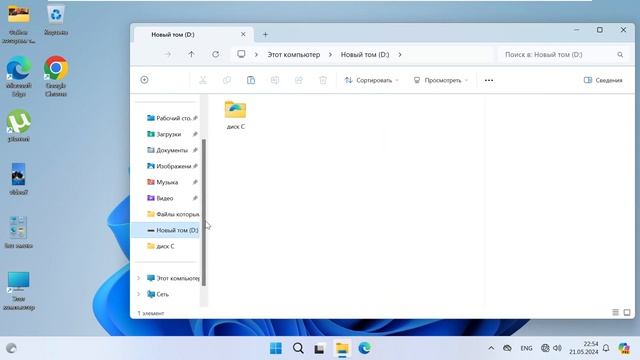Click the File Explorer taskbar icon
This screenshot has width=640, height=360.
click(342, 348)
